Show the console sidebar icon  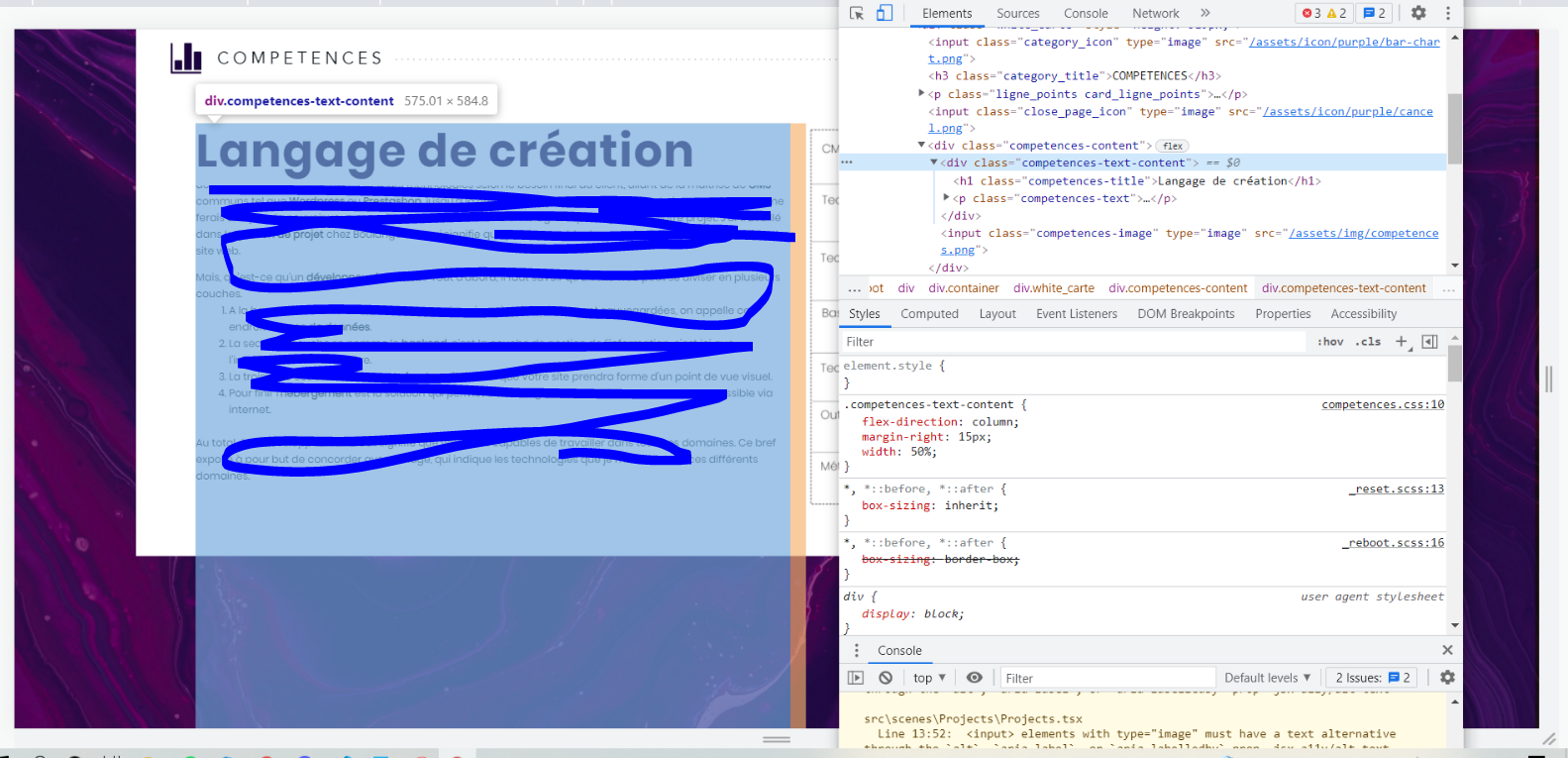tap(856, 678)
